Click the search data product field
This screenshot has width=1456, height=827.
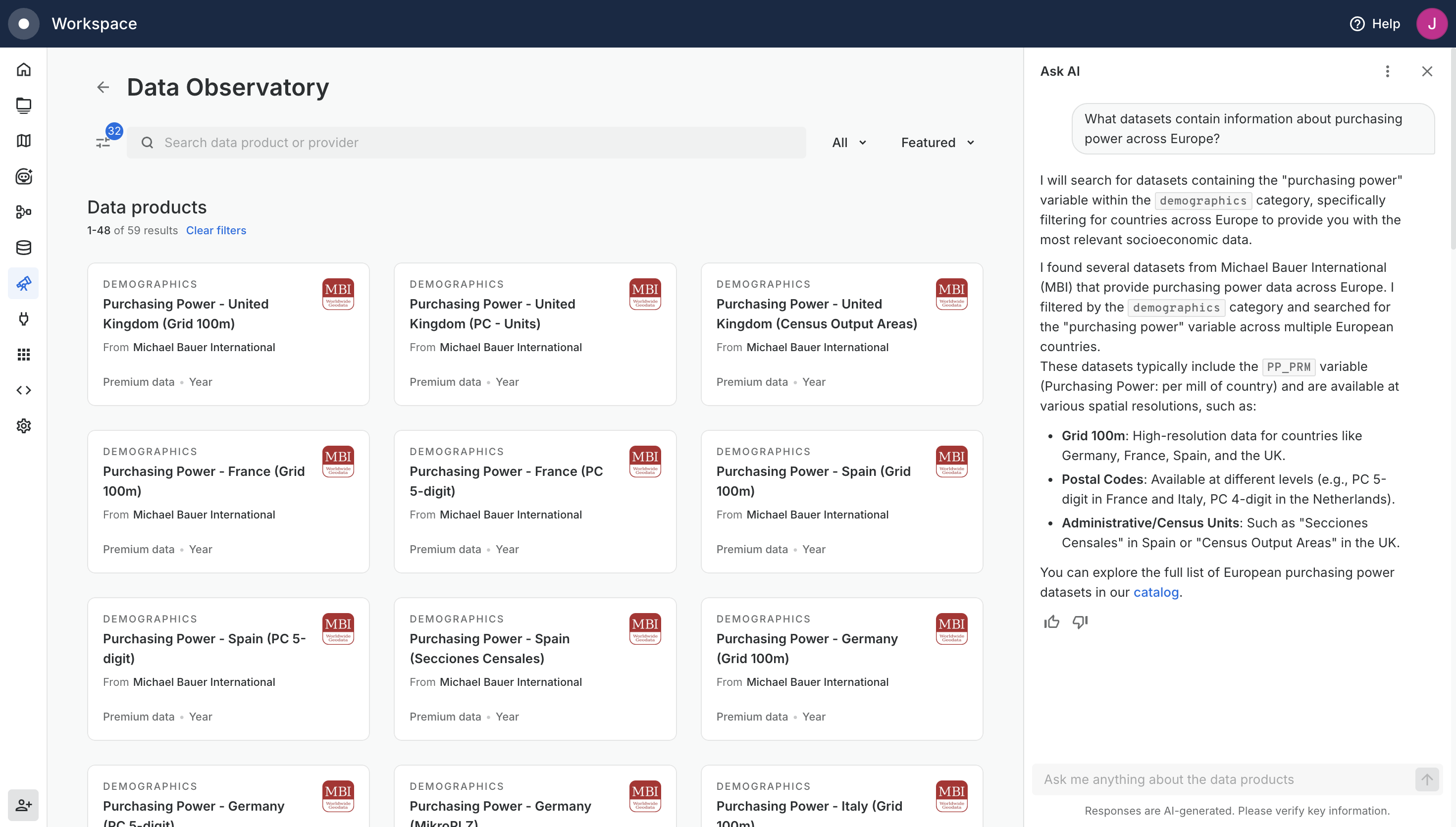click(466, 143)
